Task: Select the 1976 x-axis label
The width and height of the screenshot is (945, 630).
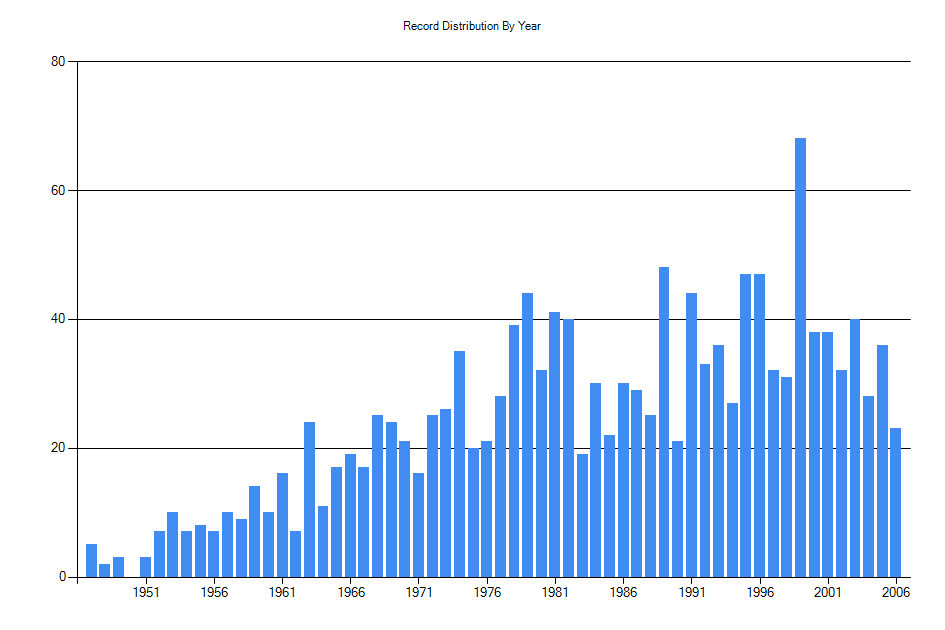Action: [x=487, y=592]
